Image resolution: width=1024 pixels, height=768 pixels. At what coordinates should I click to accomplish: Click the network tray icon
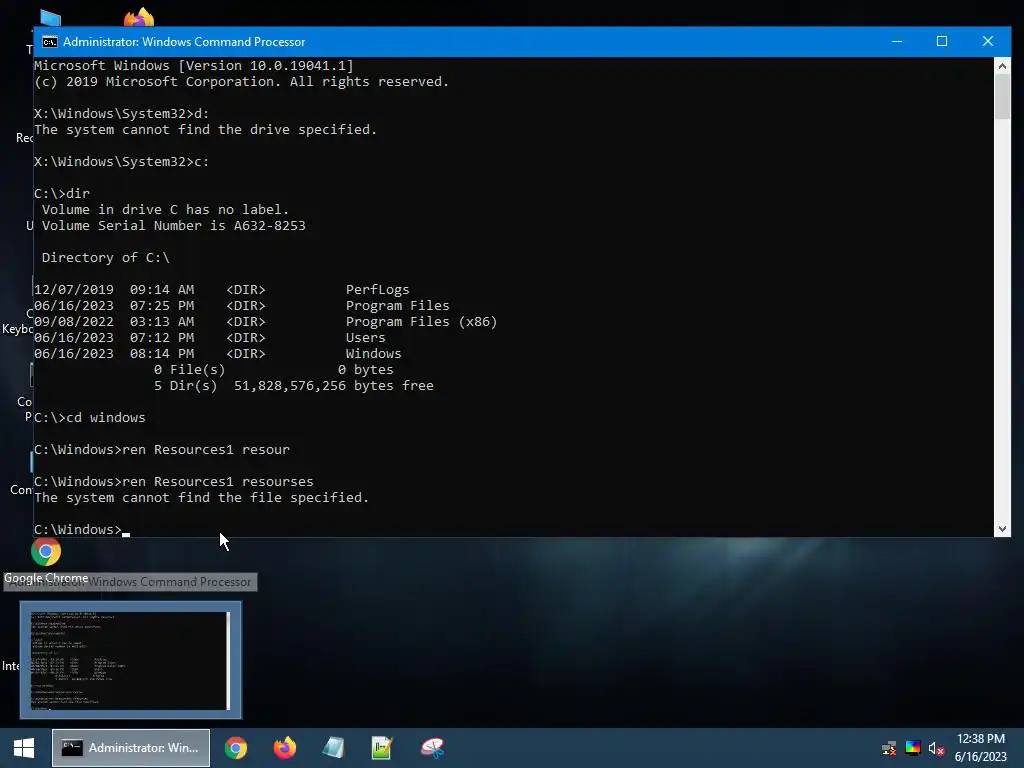(889, 748)
